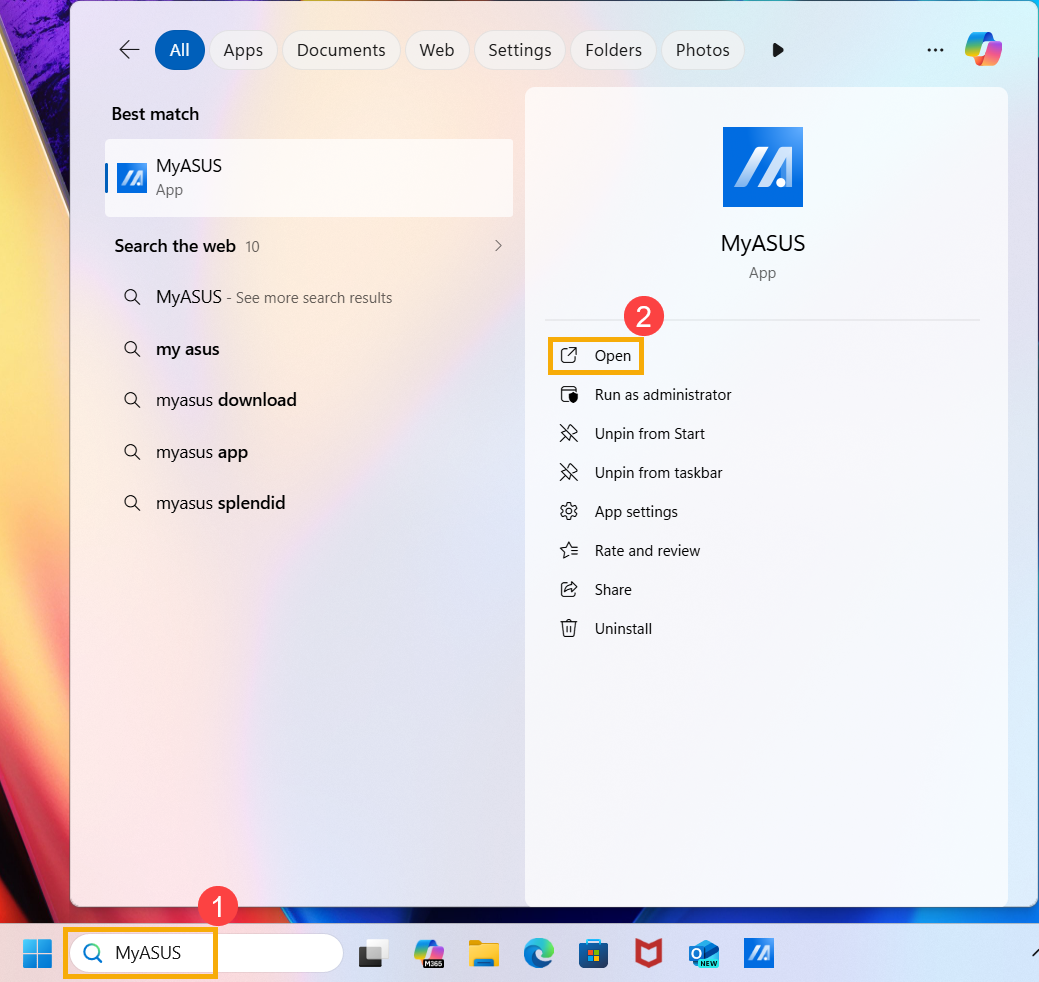
Task: Switch to the Documents filter tab
Action: 341,50
